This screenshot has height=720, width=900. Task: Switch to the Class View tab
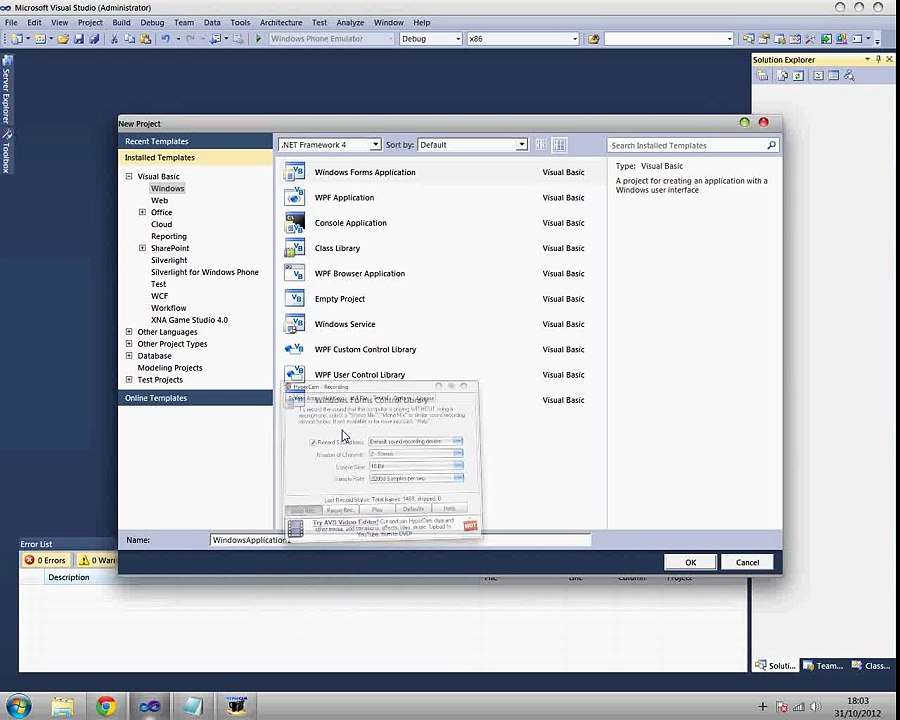871,665
